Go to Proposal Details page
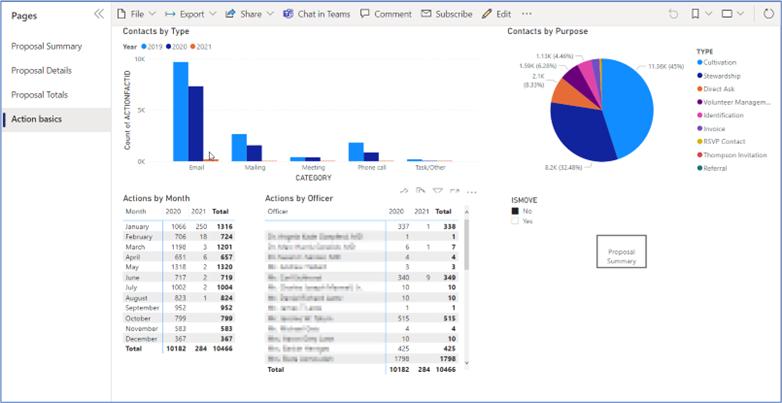The height and width of the screenshot is (403, 782). pos(41,70)
